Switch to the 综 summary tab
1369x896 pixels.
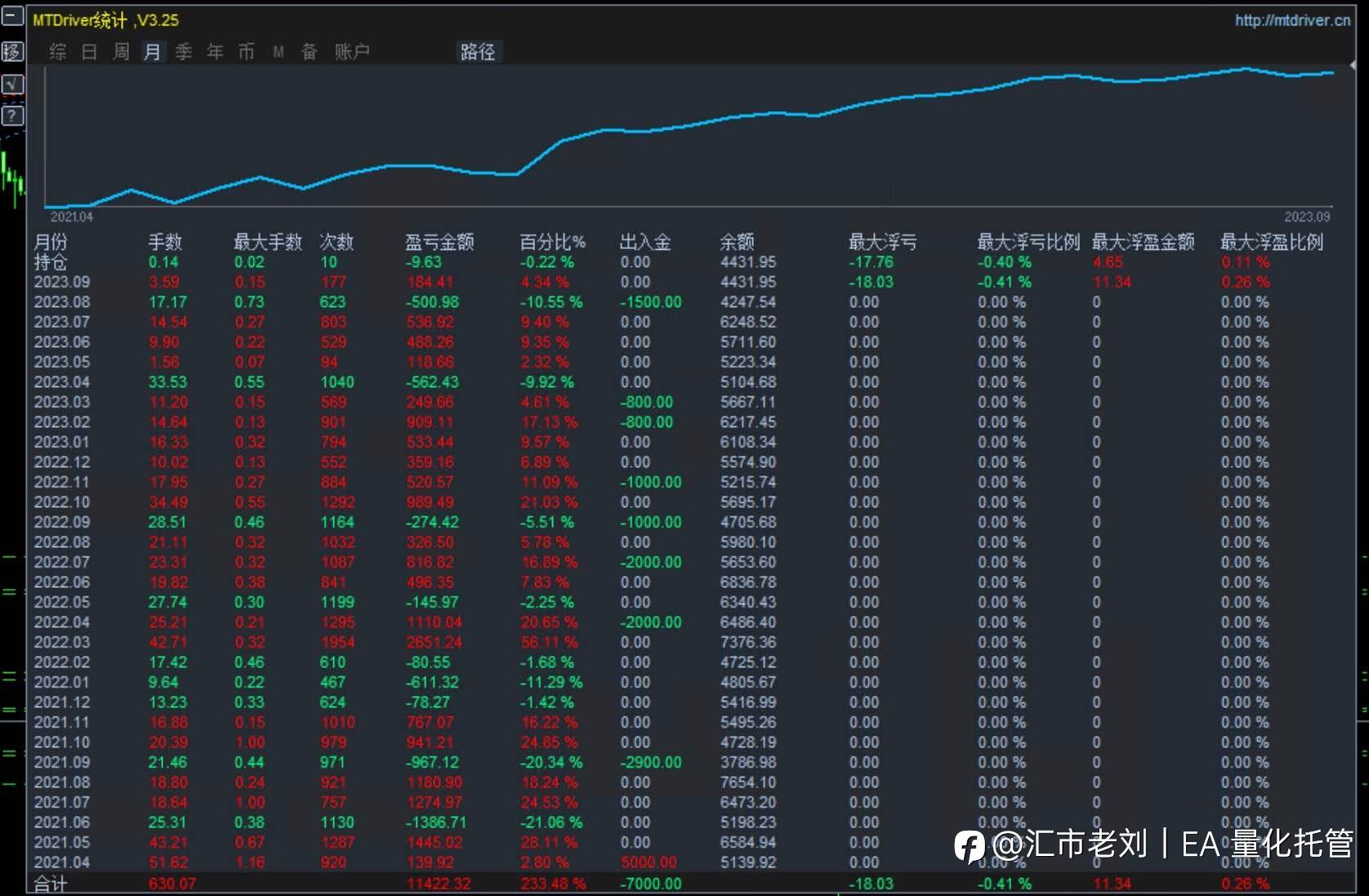click(x=57, y=52)
